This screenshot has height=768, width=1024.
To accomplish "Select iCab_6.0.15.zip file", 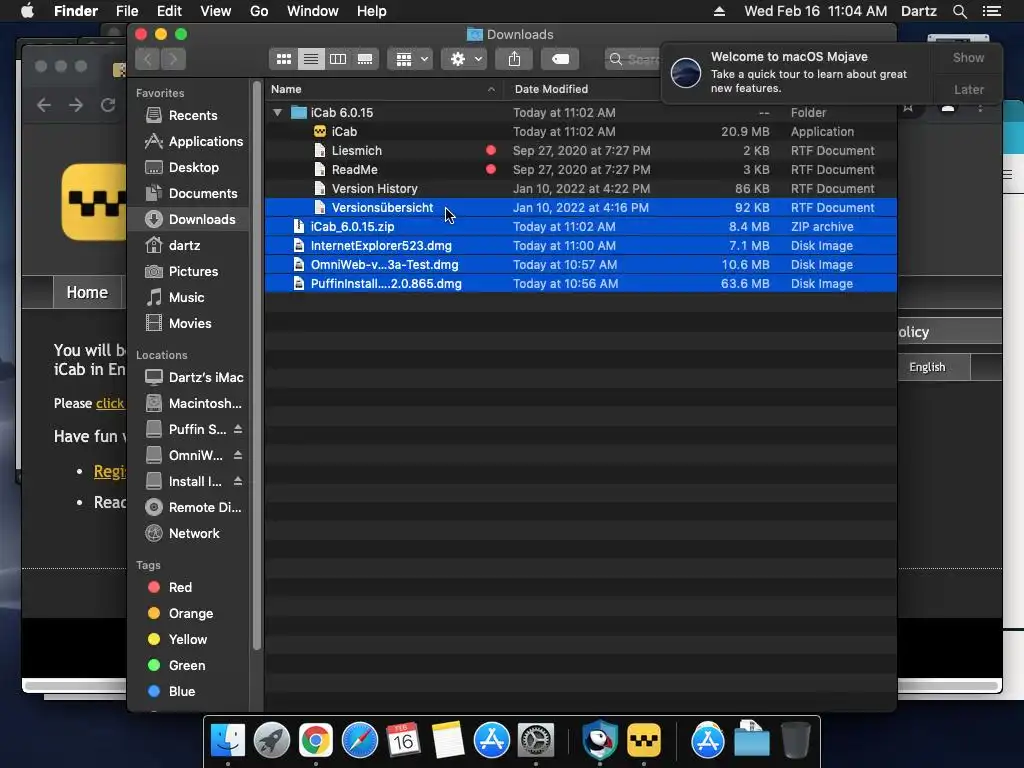I will (x=581, y=226).
